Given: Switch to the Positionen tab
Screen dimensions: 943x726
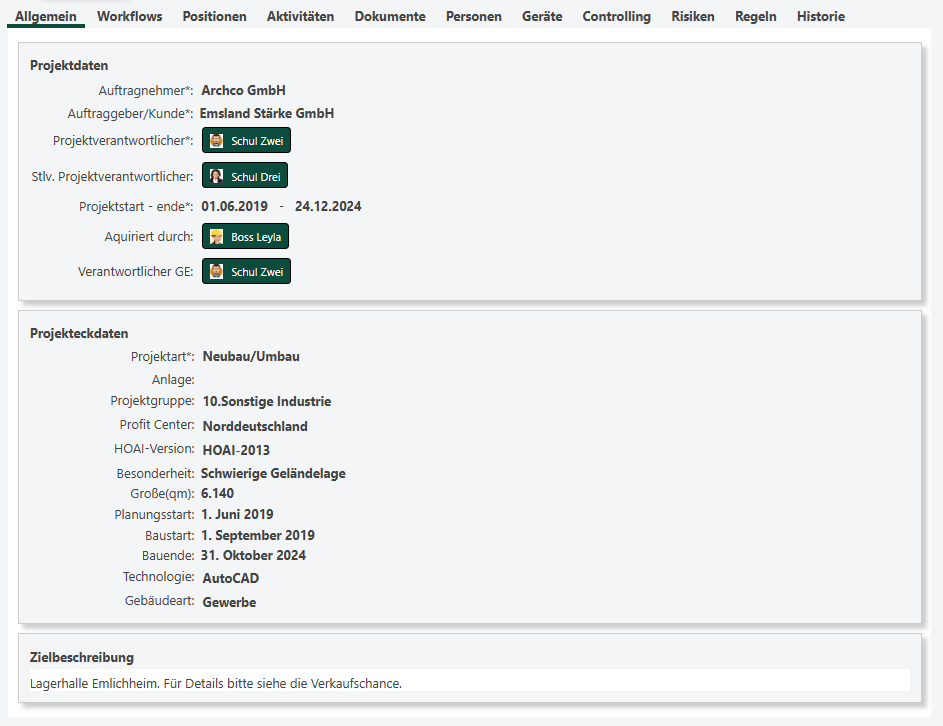Looking at the screenshot, I should tap(214, 17).
